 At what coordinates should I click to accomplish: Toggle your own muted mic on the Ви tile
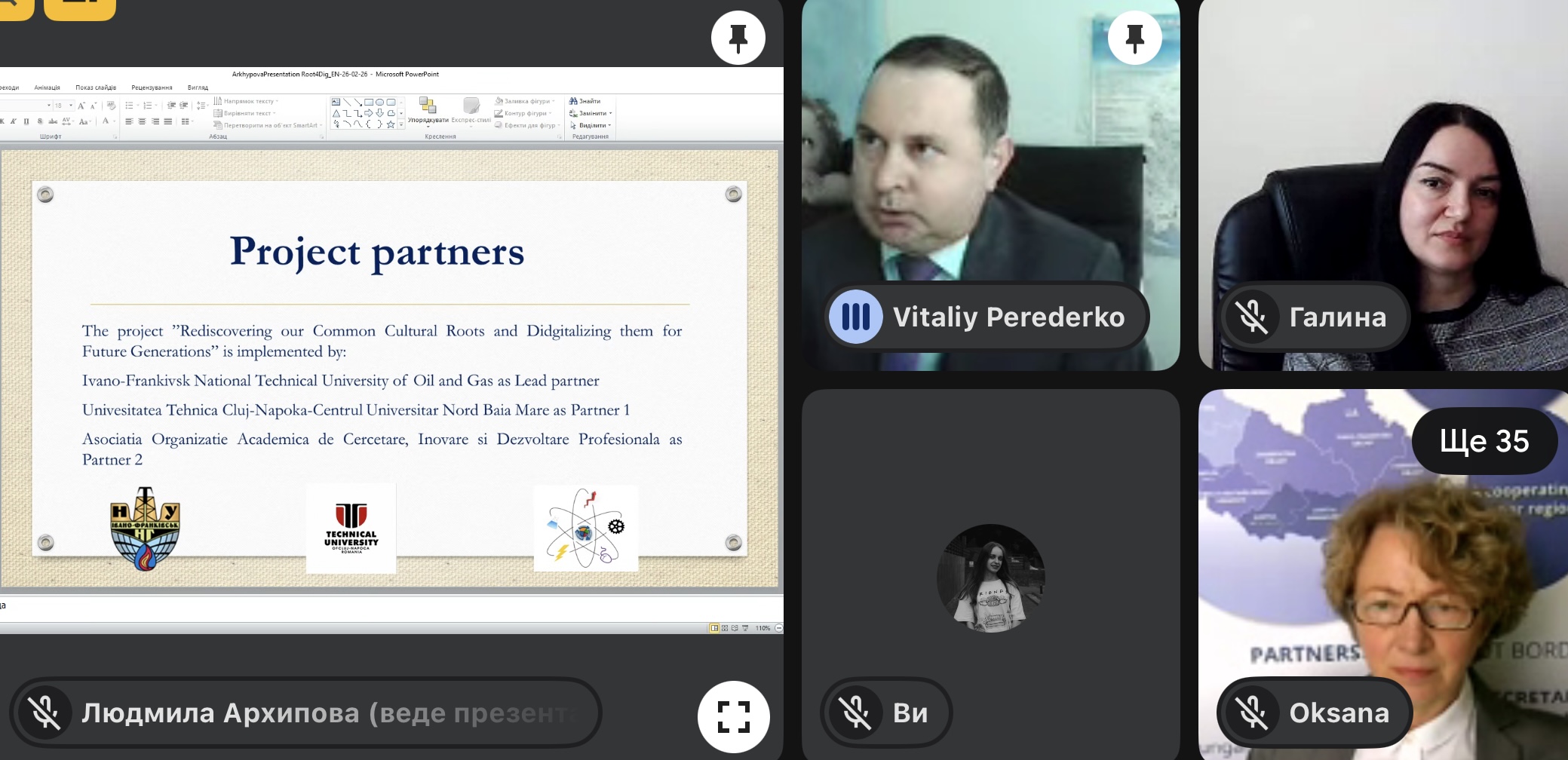[855, 712]
